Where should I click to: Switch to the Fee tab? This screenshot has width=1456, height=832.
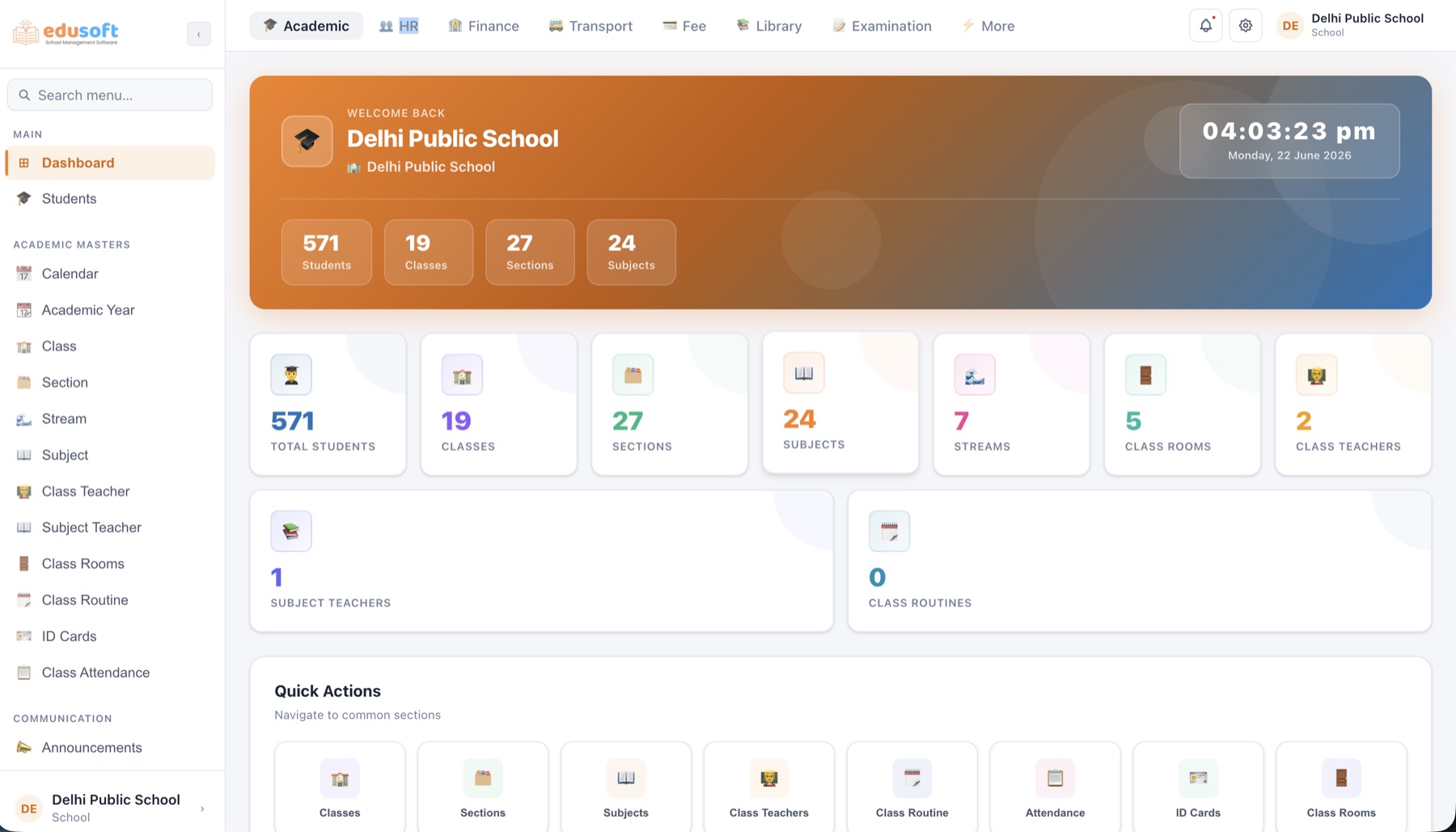coord(684,26)
